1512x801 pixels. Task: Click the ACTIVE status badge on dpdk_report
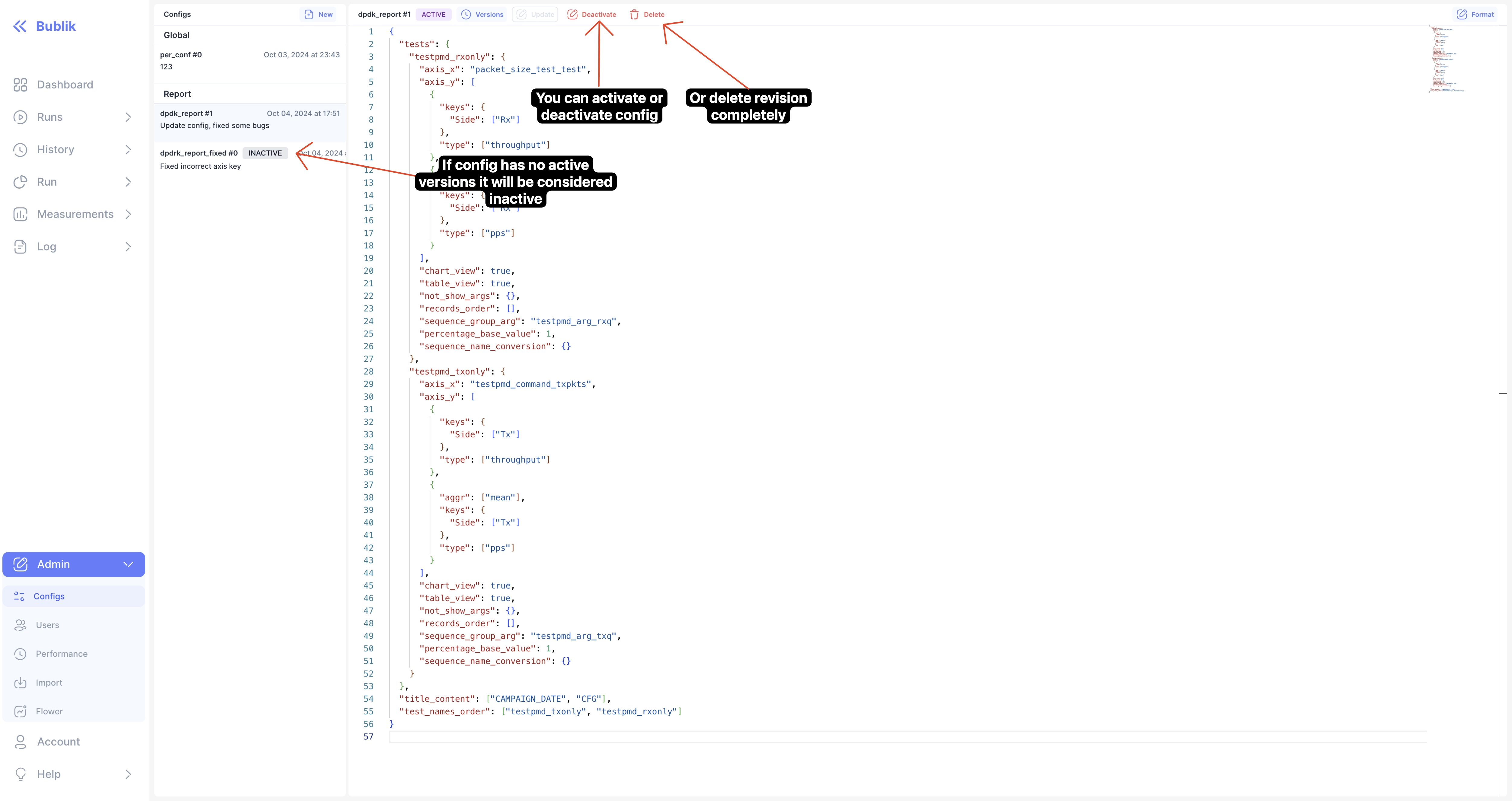[x=433, y=14]
